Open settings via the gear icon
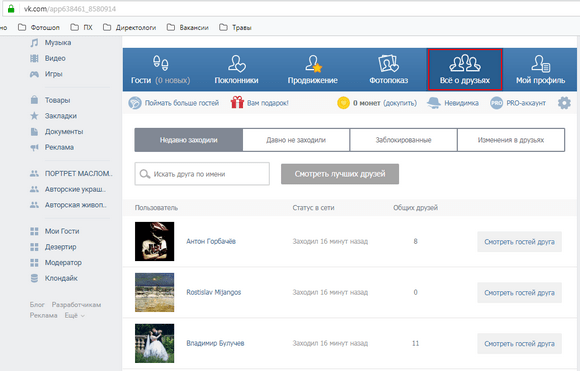The height and width of the screenshot is (371, 580). pos(564,103)
